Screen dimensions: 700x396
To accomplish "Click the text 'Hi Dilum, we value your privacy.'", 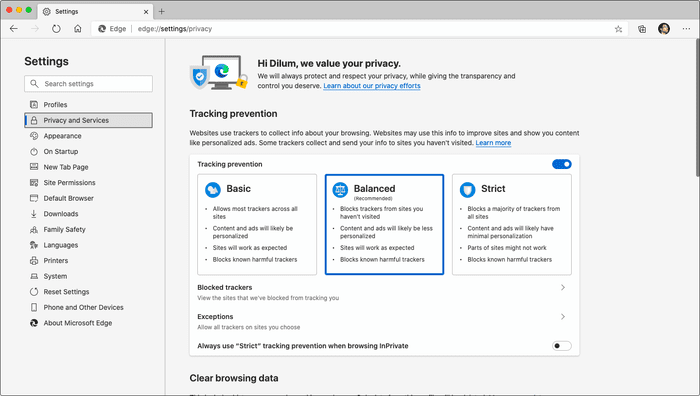I will click(329, 63).
